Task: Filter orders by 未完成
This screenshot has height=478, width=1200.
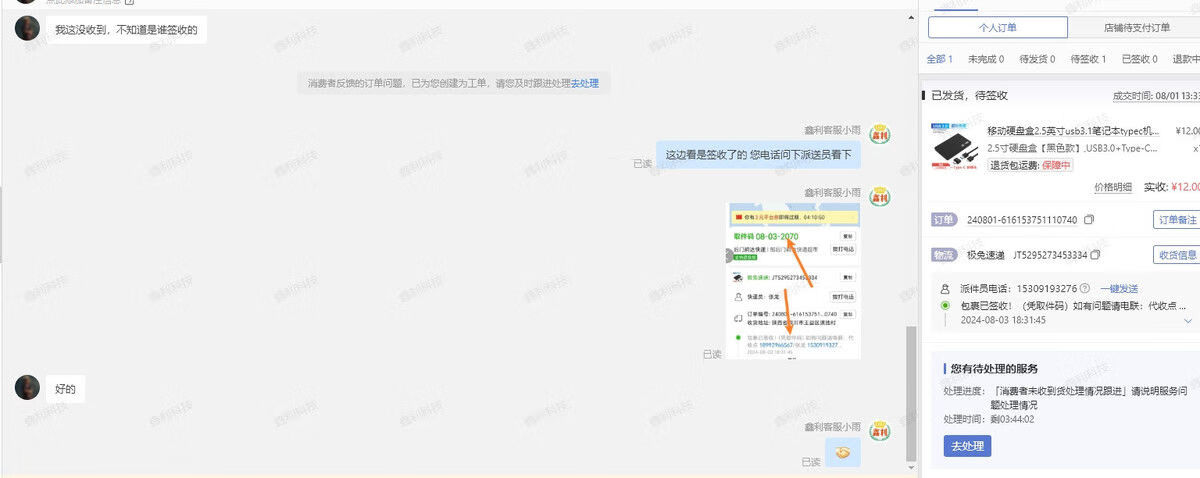Action: (x=985, y=60)
